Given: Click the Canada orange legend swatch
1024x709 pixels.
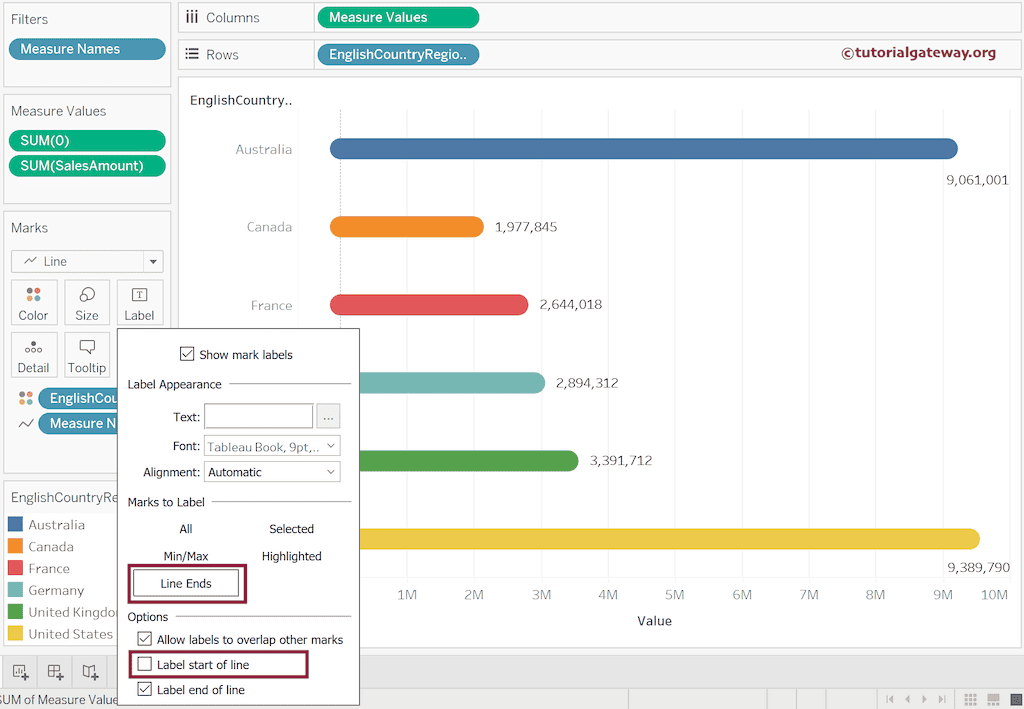Looking at the screenshot, I should 16,546.
